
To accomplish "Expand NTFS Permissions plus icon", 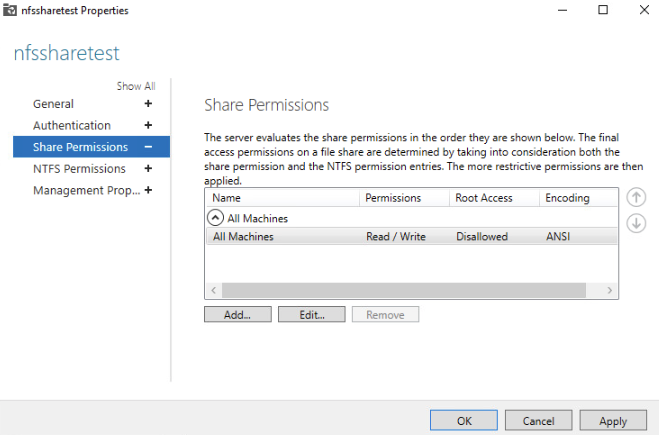I will point(148,168).
